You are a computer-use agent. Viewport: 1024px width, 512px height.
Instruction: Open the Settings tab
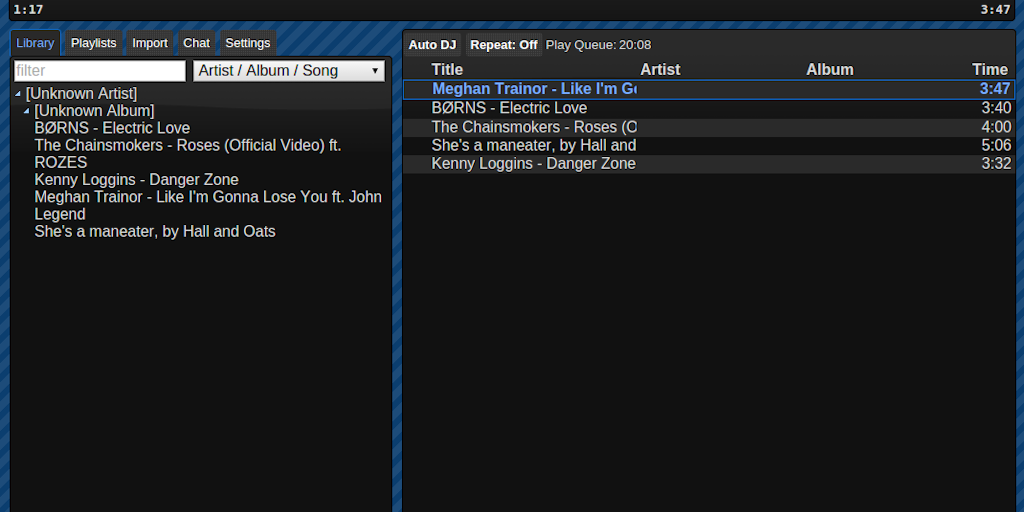(x=248, y=43)
